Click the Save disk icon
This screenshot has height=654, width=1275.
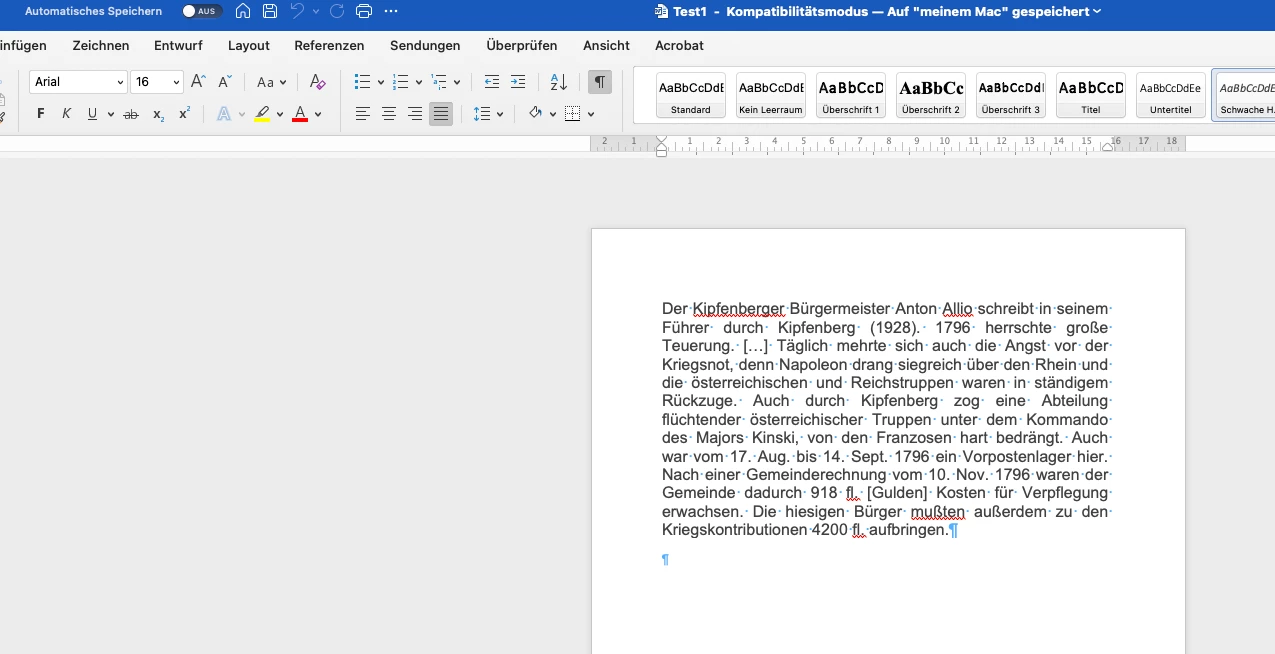click(270, 11)
